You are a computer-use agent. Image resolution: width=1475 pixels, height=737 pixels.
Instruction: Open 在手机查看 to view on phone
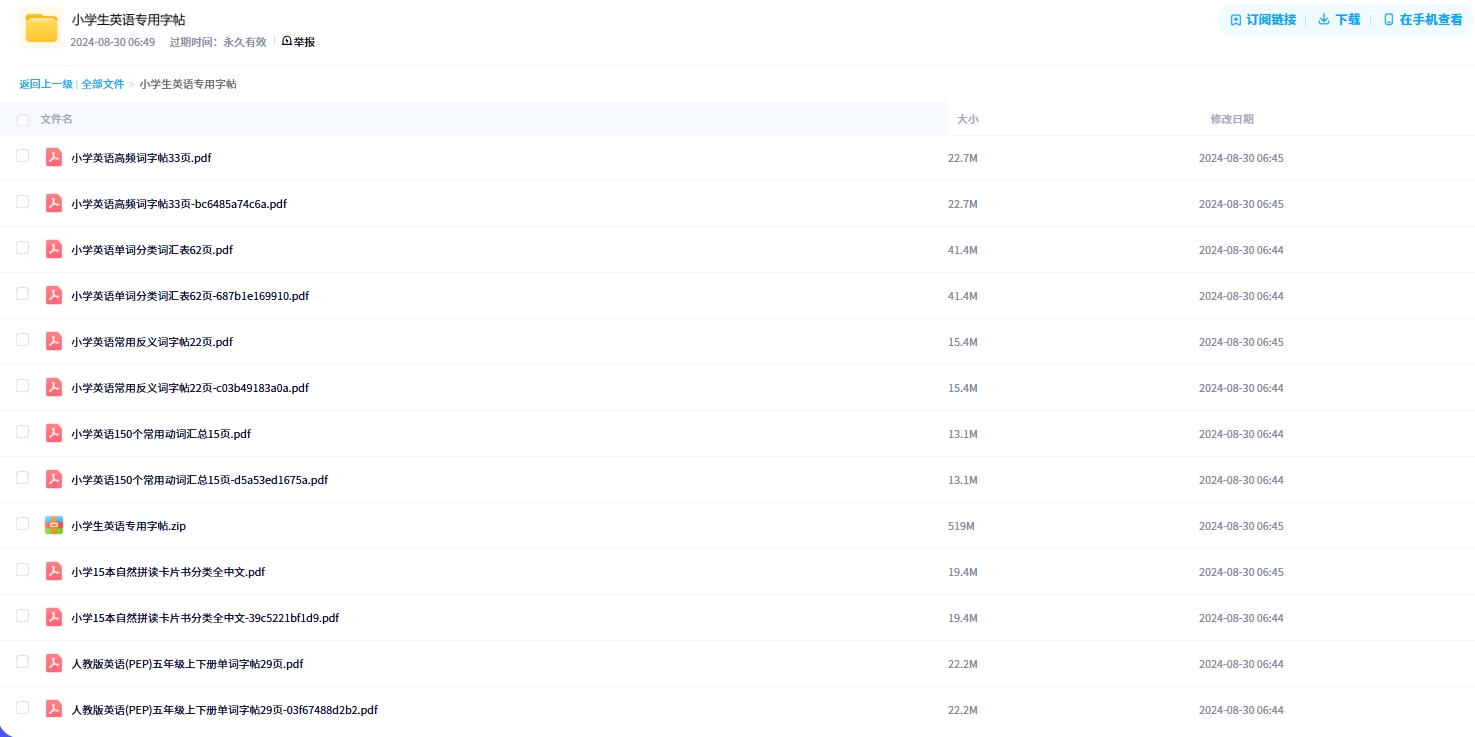click(x=1422, y=20)
